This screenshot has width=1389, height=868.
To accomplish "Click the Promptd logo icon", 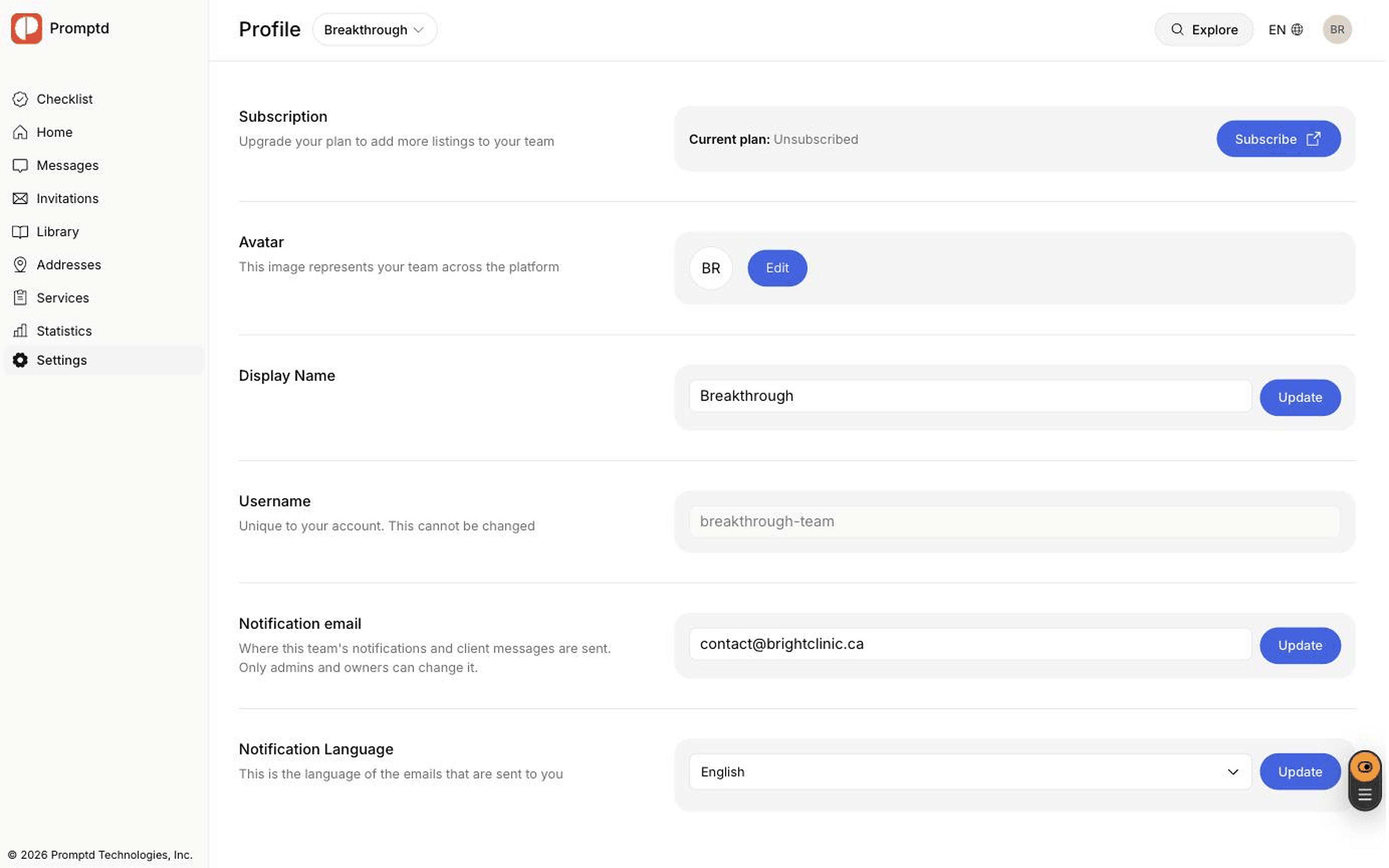I will click(x=26, y=28).
